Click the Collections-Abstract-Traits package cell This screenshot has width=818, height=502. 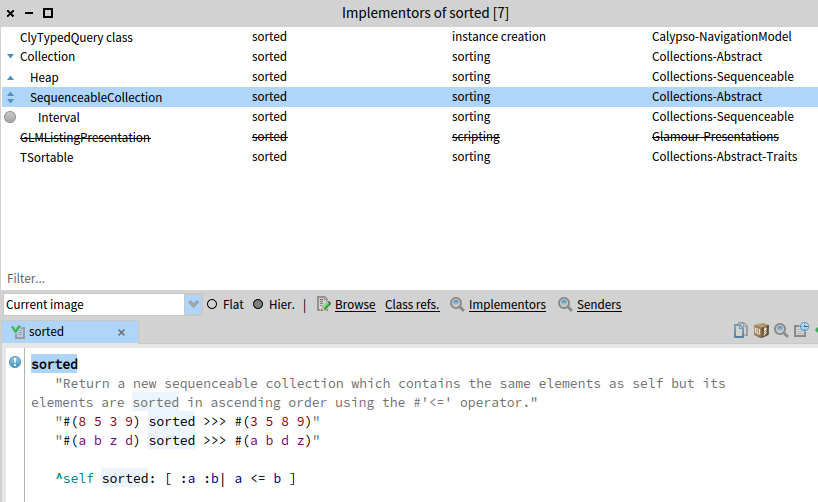click(725, 157)
